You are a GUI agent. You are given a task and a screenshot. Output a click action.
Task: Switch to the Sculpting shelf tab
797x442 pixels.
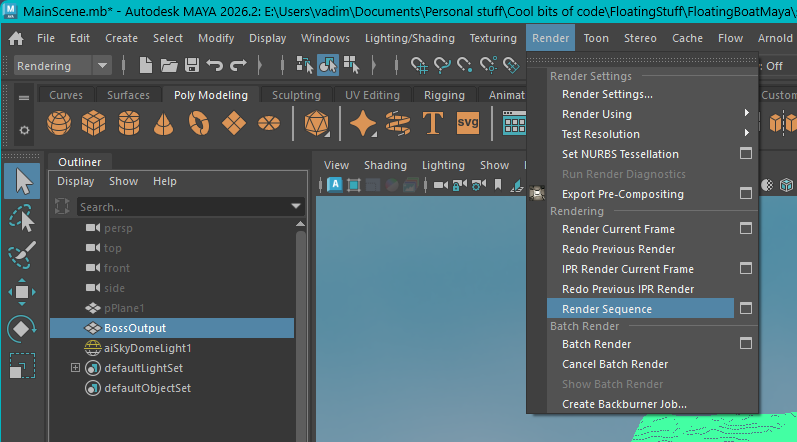[x=296, y=95]
